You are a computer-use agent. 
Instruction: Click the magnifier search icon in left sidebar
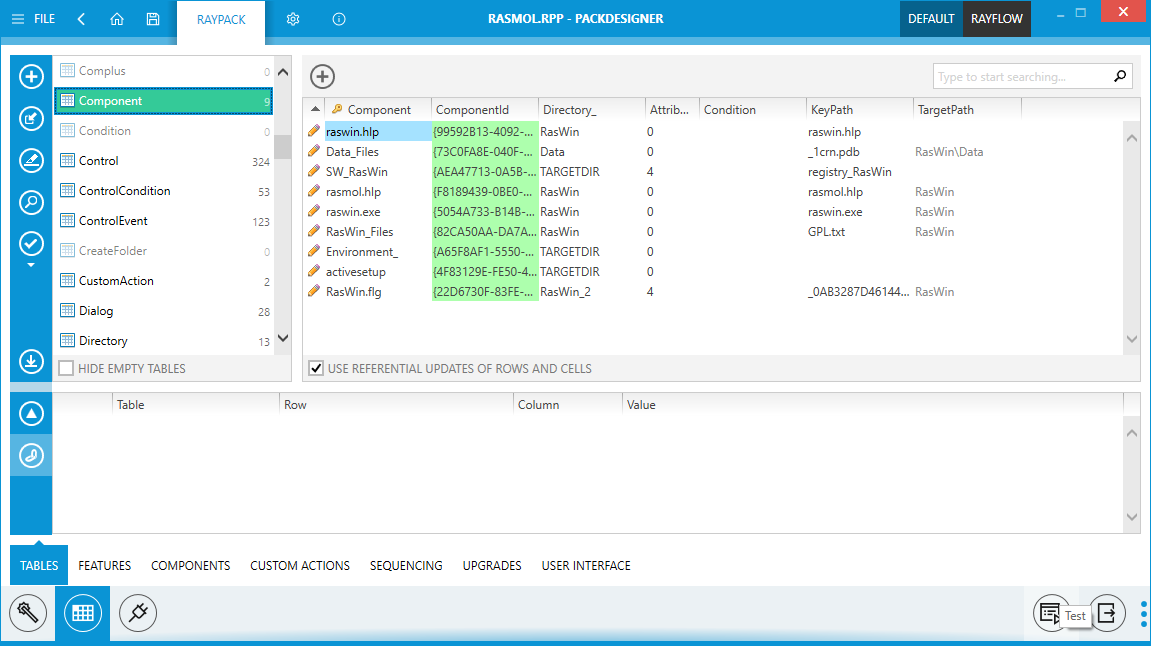pyautogui.click(x=31, y=202)
